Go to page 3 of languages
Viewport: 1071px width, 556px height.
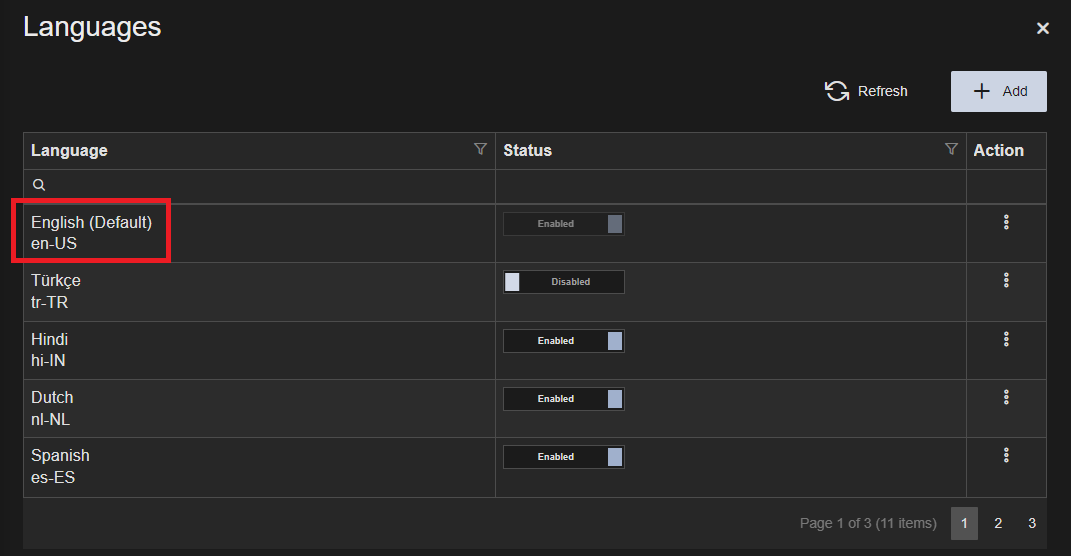(x=1031, y=523)
